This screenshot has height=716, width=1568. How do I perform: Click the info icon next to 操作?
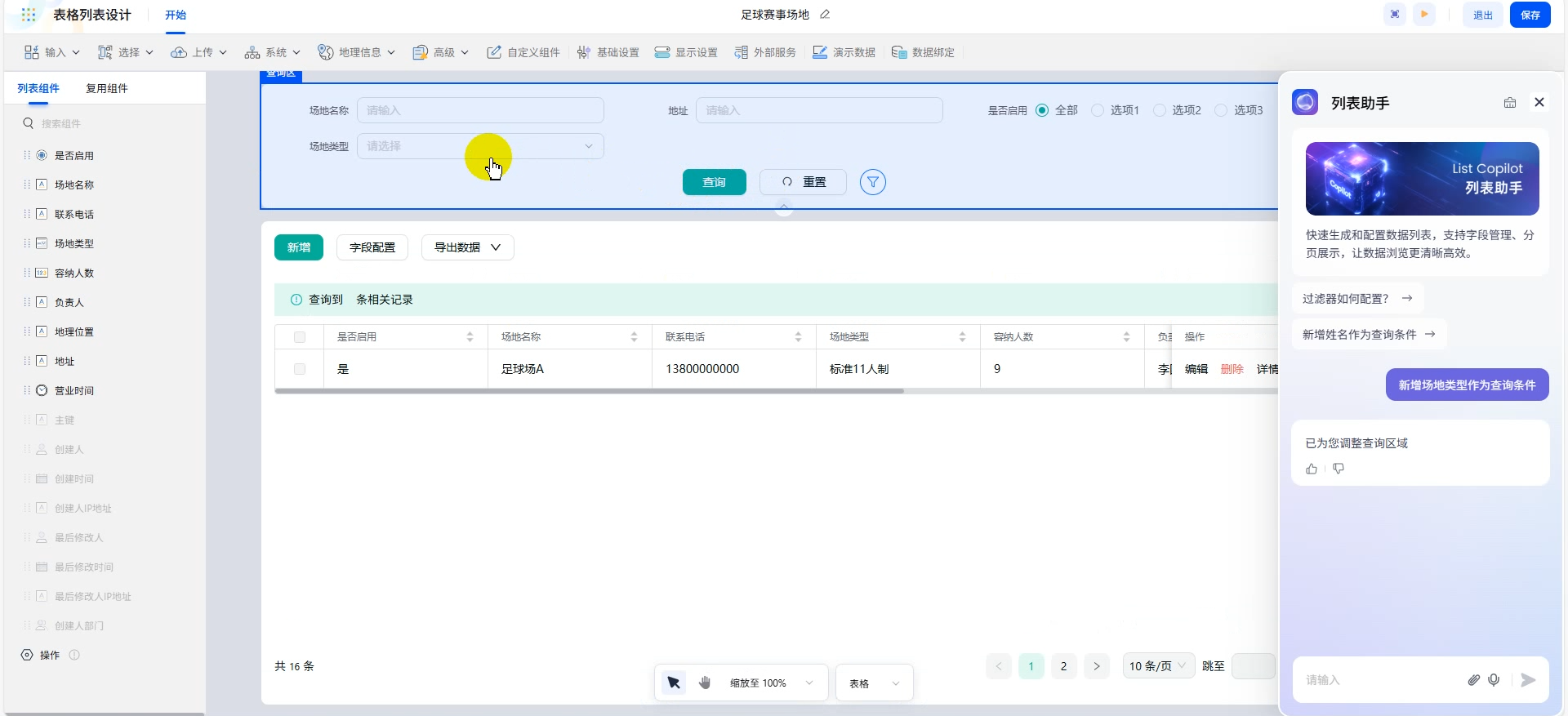coord(74,655)
